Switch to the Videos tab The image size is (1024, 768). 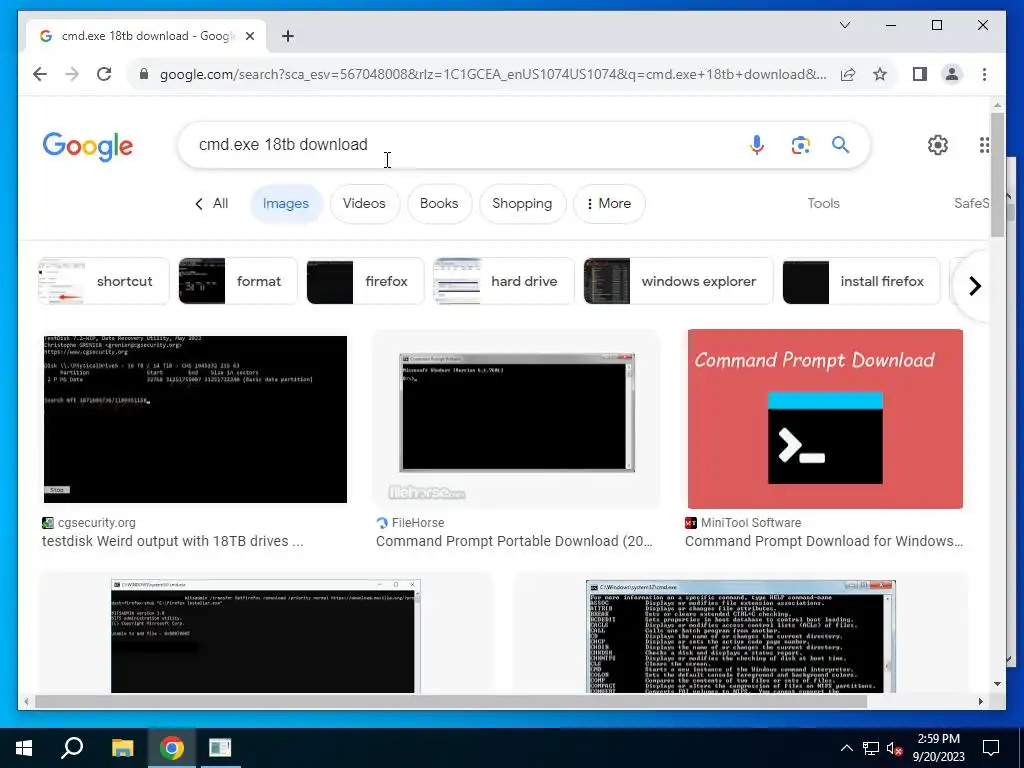pyautogui.click(x=364, y=204)
